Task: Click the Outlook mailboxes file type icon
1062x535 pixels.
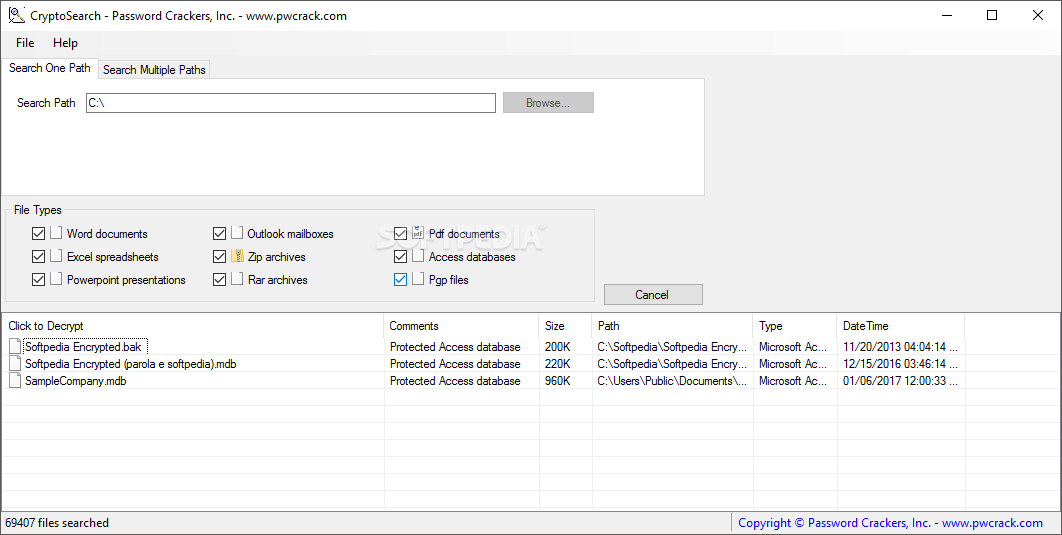Action: tap(236, 233)
